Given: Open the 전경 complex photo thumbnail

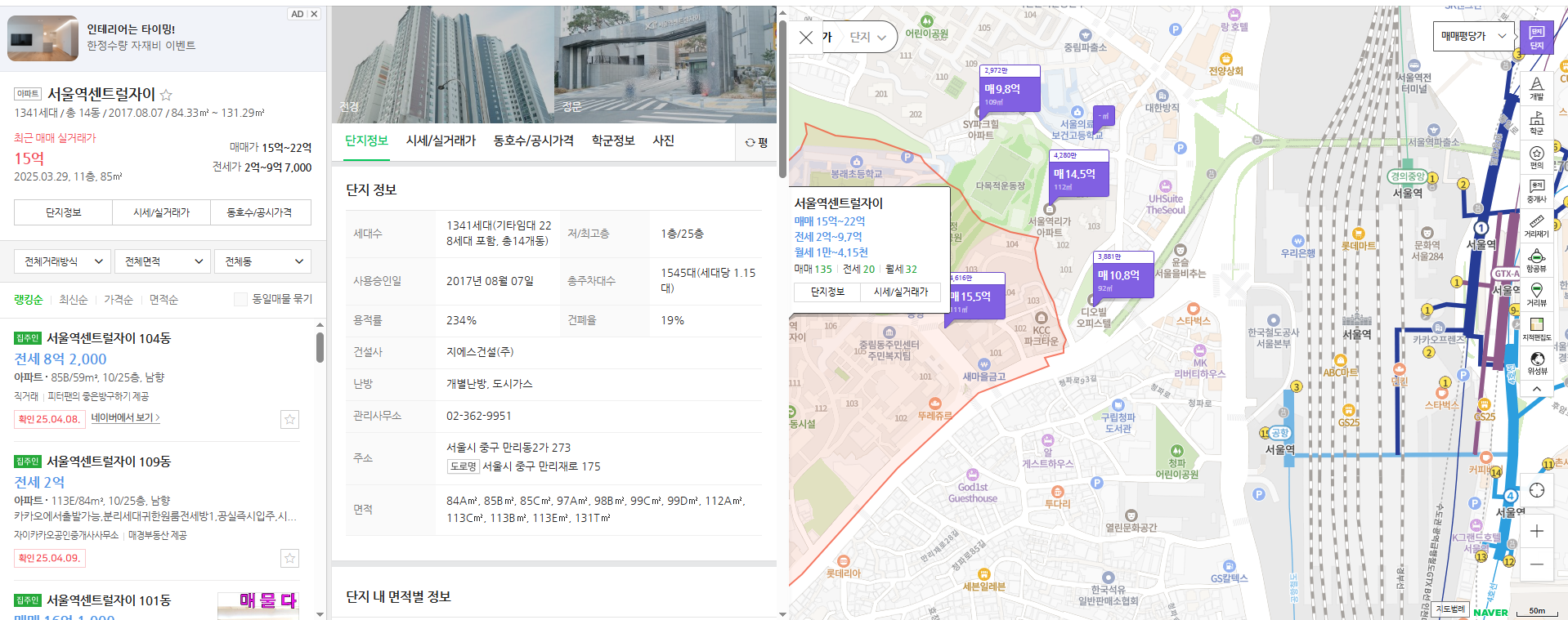Looking at the screenshot, I should click(x=443, y=65).
